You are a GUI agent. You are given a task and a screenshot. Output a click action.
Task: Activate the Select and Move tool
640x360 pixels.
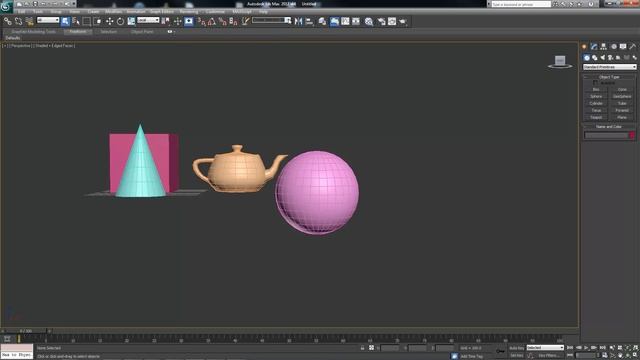pos(109,21)
